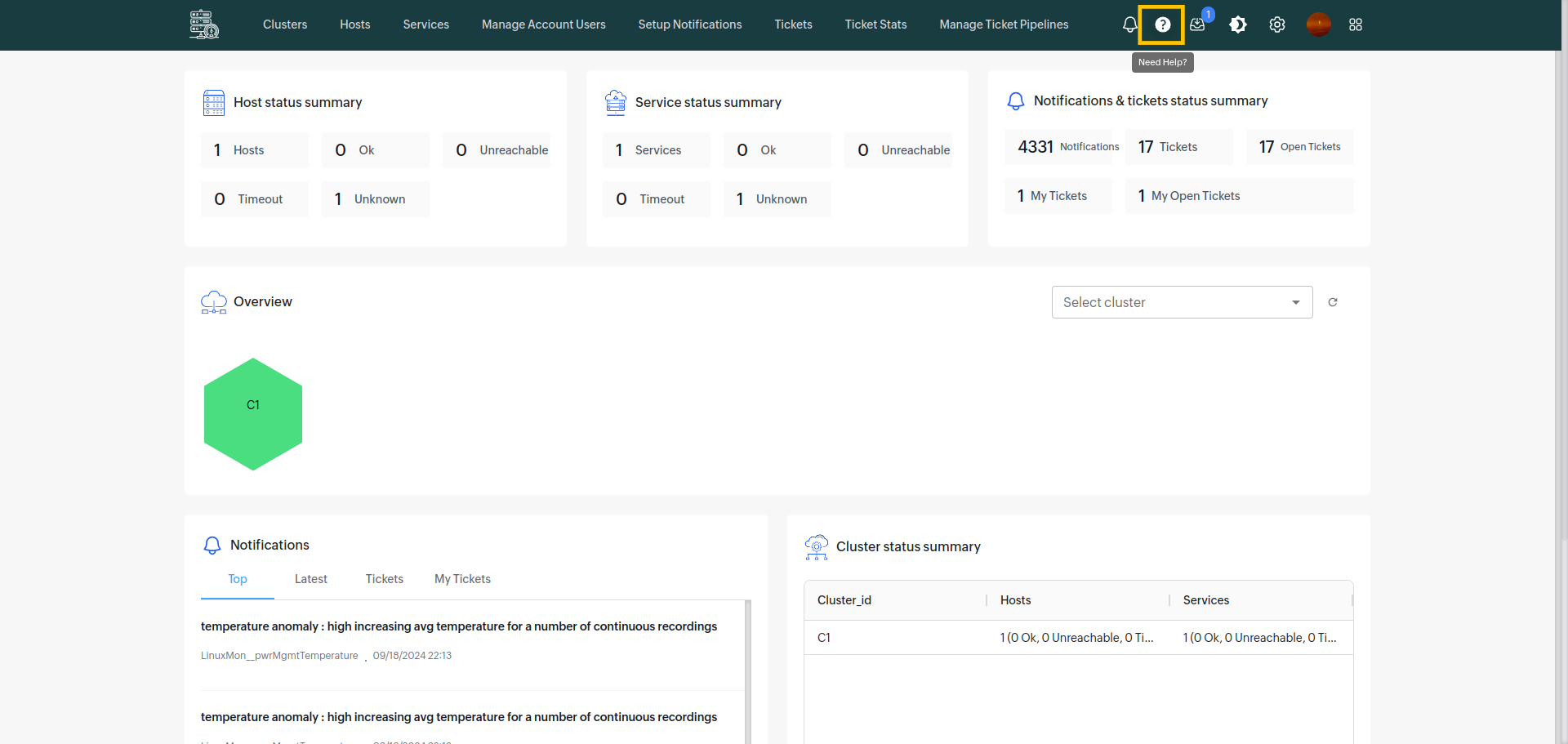Click the Overview cloud icon

[x=214, y=302]
